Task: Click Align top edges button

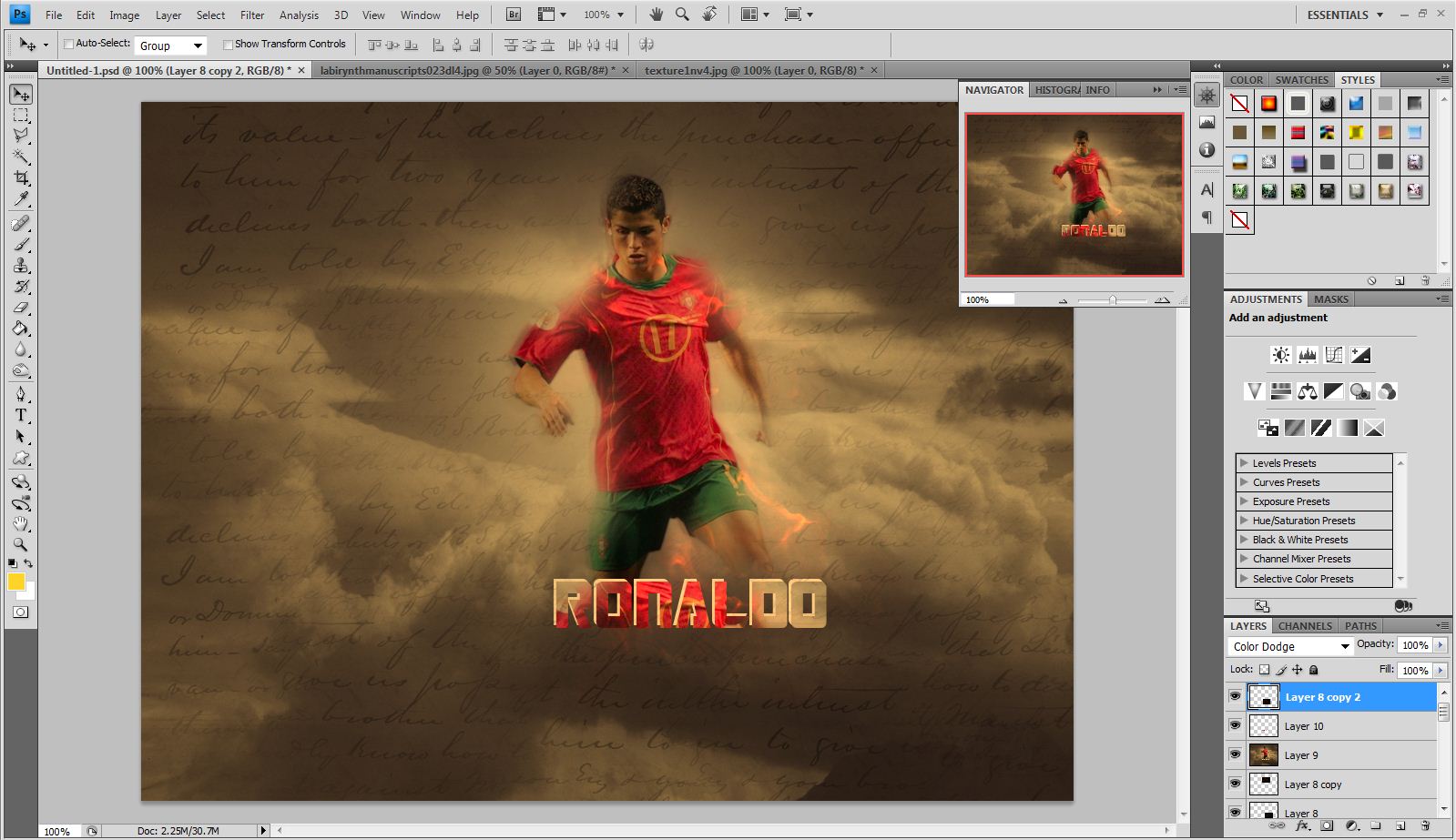Action: point(374,45)
